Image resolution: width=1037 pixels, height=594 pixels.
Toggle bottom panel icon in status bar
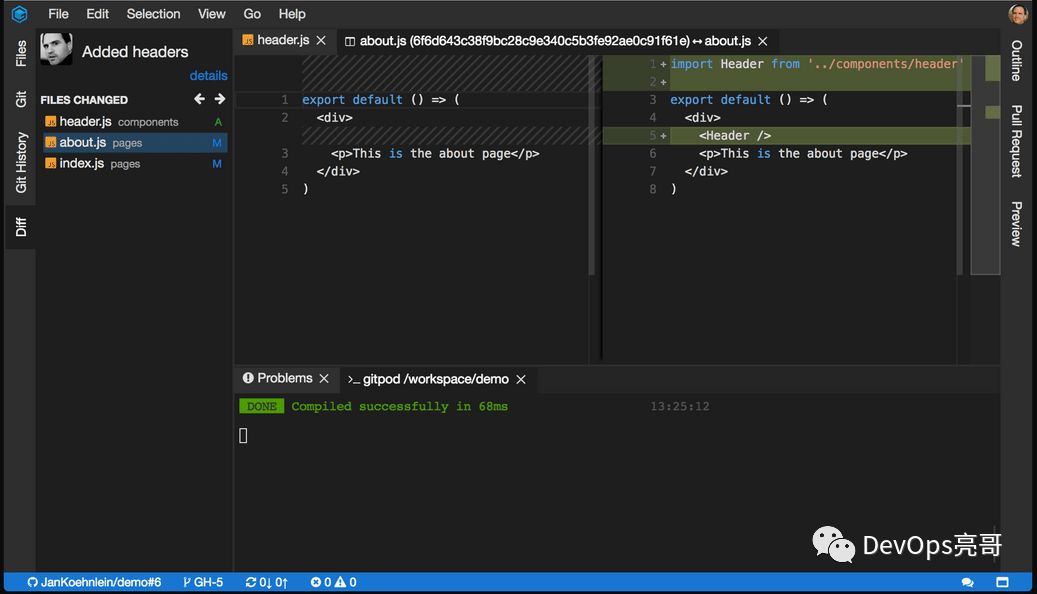pos(1002,582)
